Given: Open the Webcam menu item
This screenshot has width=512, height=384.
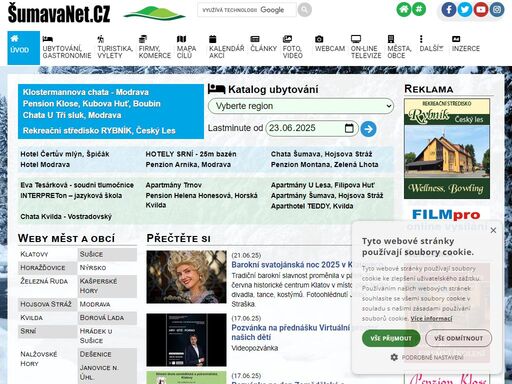Looking at the screenshot, I should (330, 44).
